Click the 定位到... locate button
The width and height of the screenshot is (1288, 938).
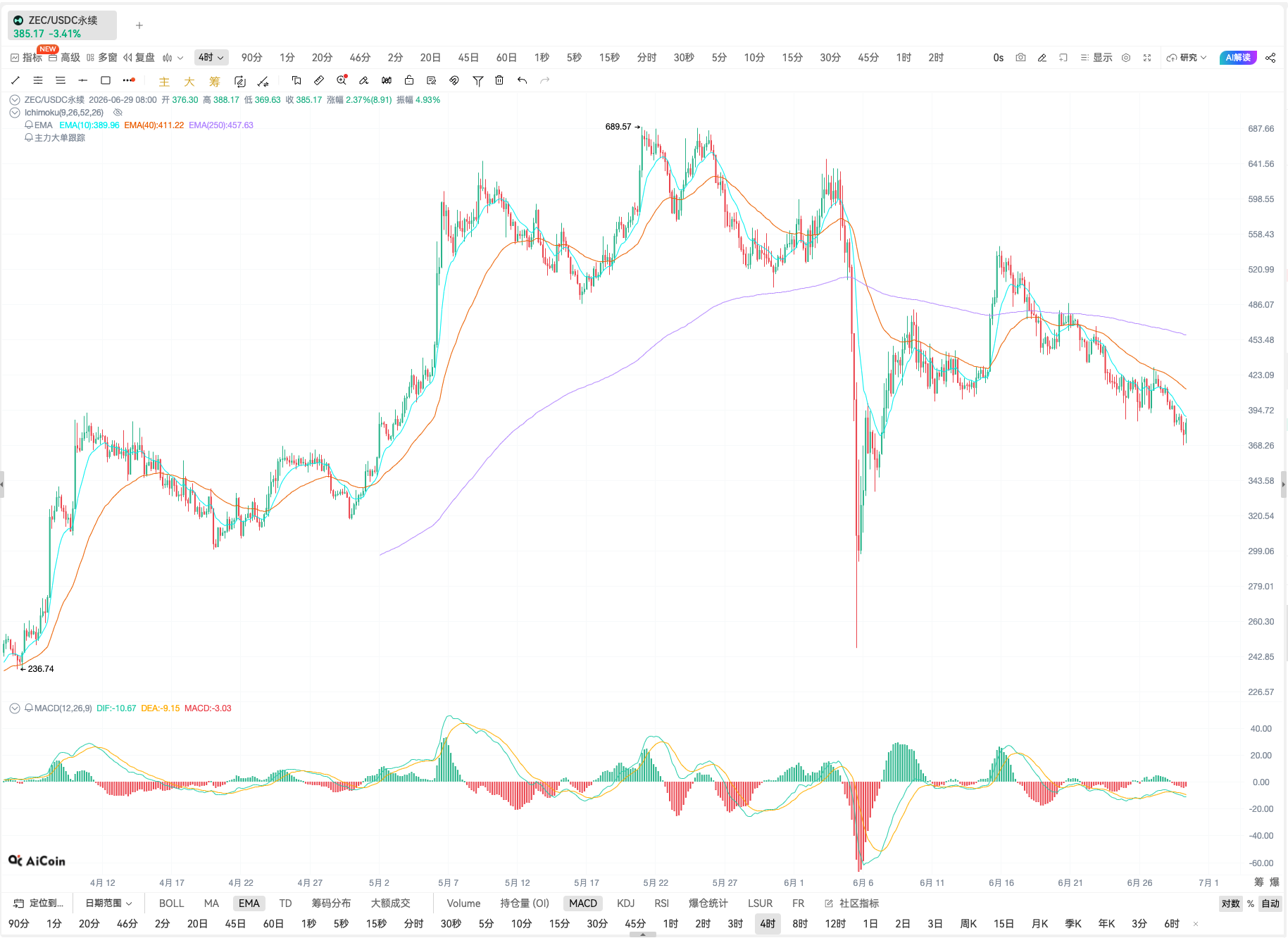(39, 903)
